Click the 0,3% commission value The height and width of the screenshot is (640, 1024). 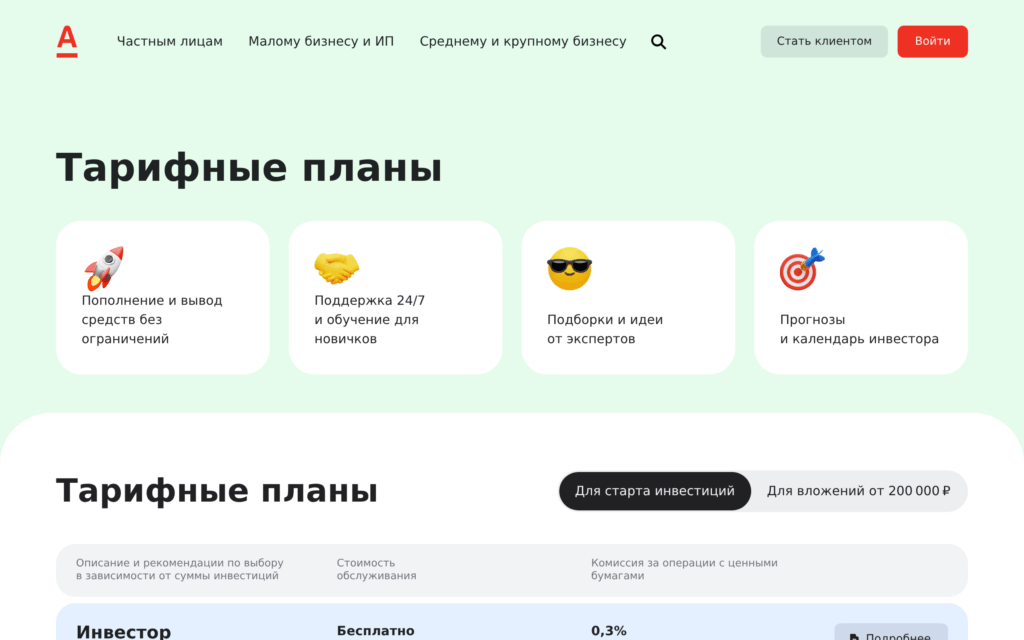pyautogui.click(x=609, y=631)
